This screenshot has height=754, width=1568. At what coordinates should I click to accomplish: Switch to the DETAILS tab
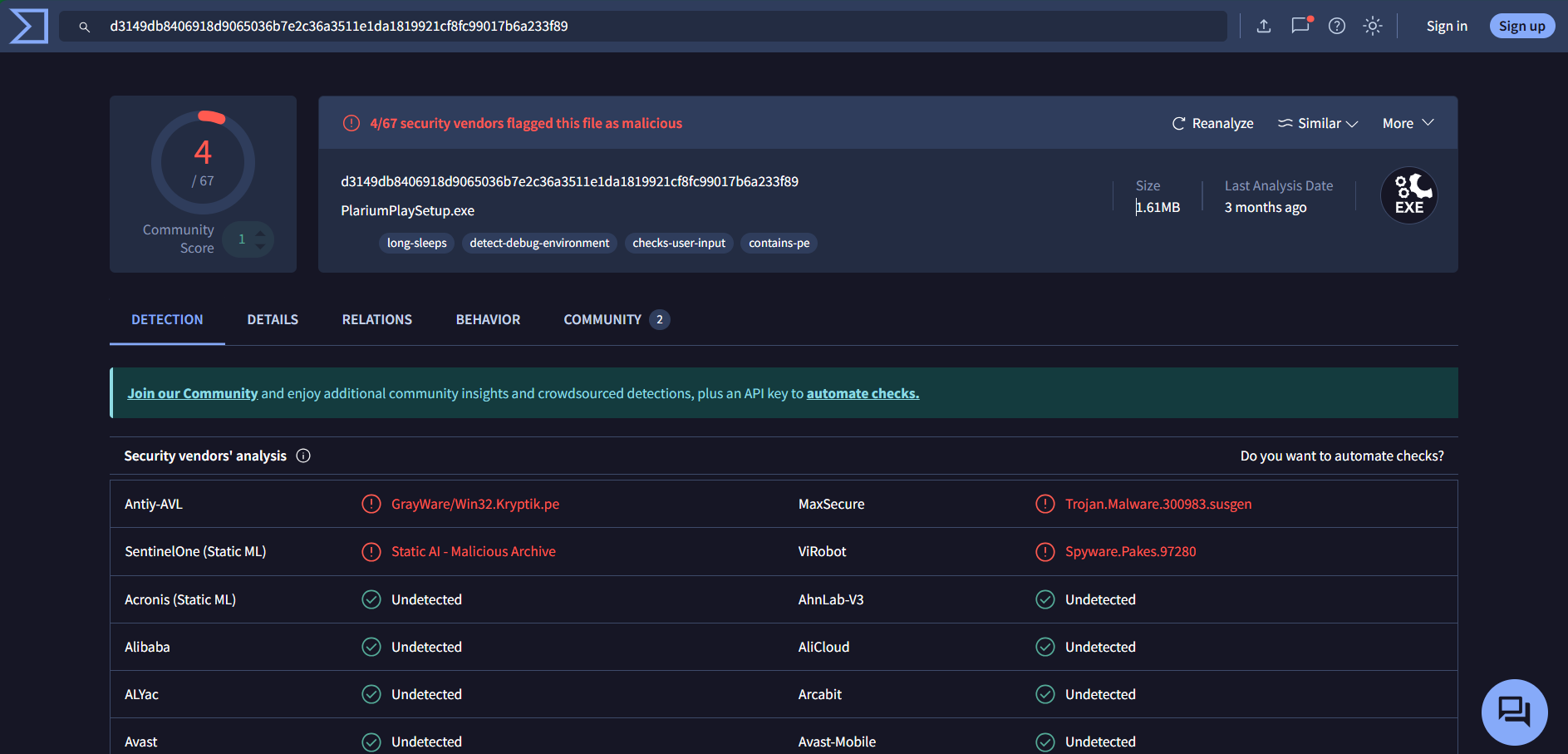point(273,319)
